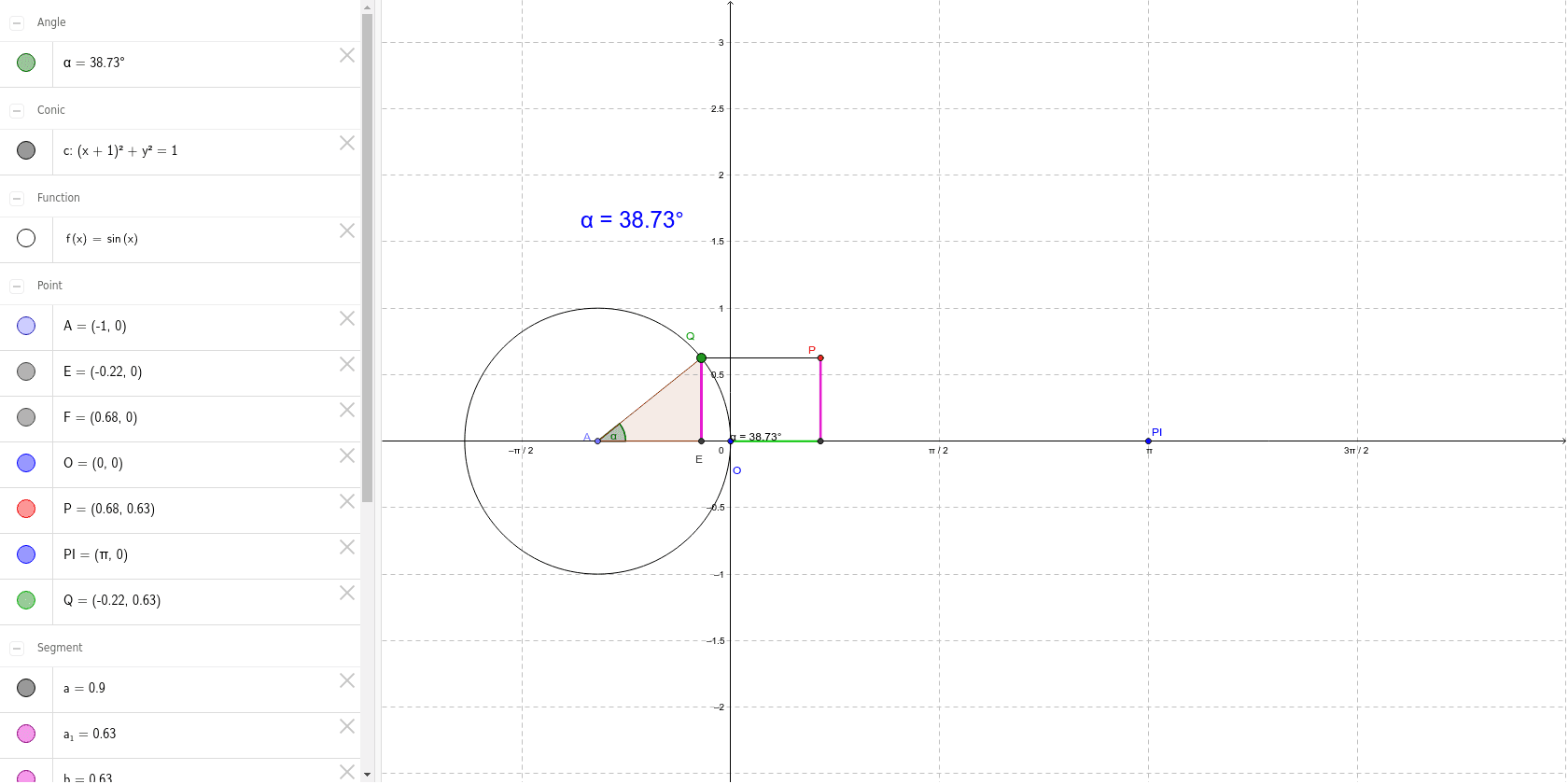
Task: Select the Q = (-0.22, 0.63) entry
Action: tap(112, 600)
